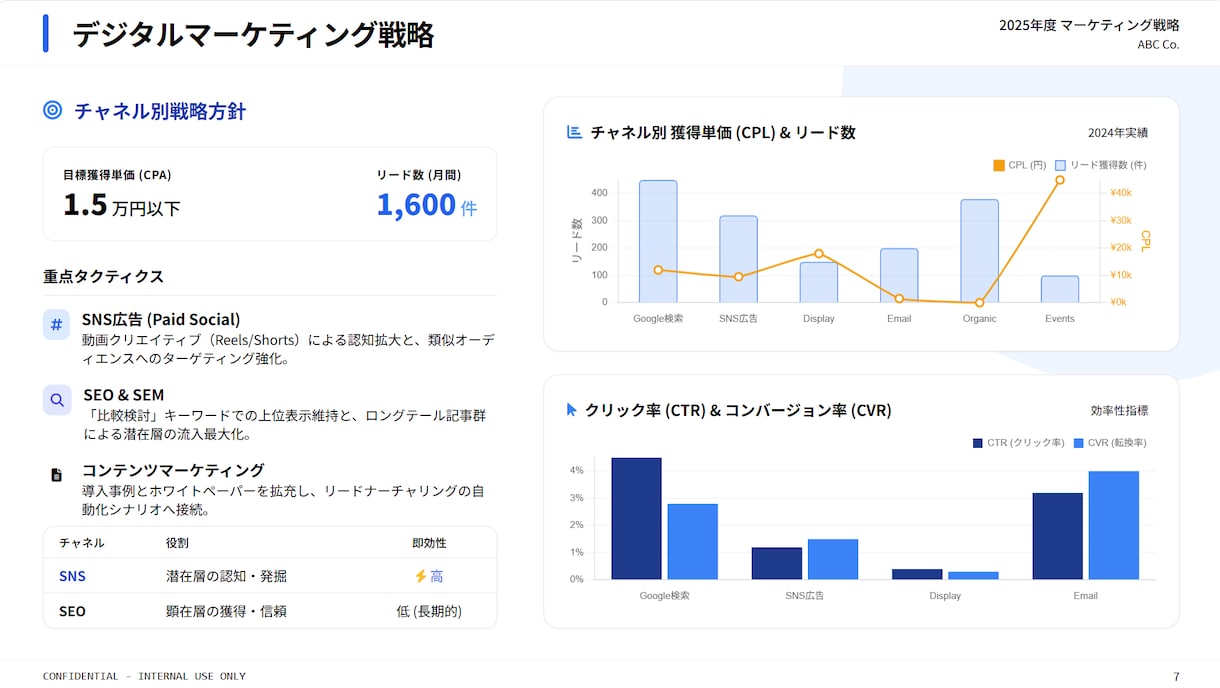Click the Display label in CTR chart

945,596
